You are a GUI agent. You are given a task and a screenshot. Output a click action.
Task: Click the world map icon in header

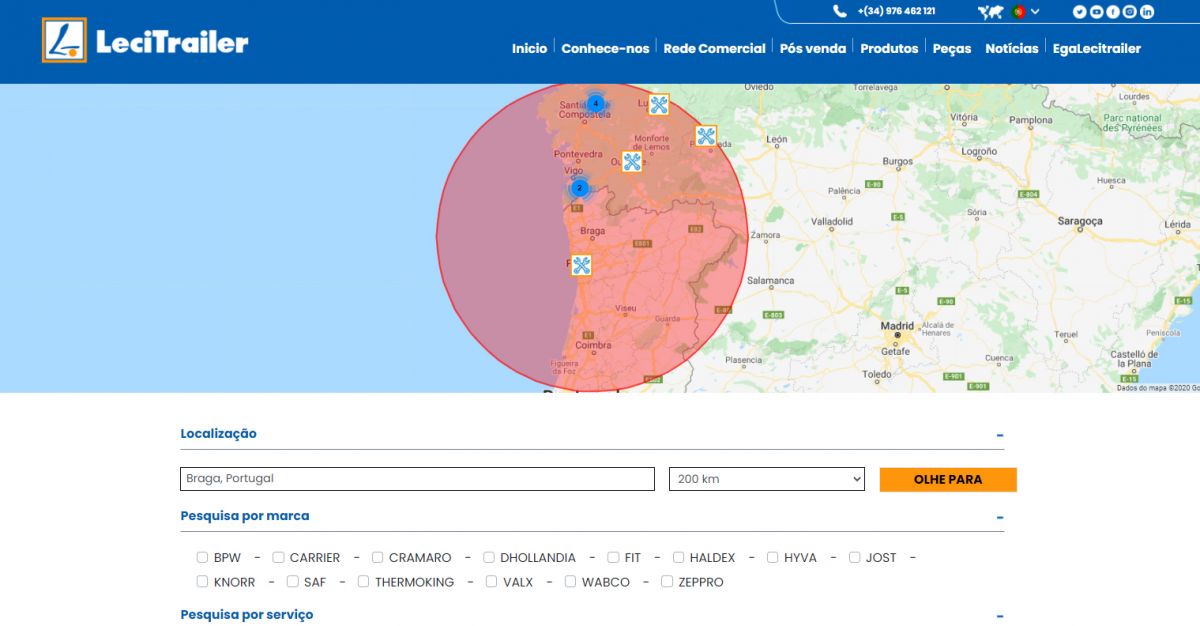click(x=990, y=12)
